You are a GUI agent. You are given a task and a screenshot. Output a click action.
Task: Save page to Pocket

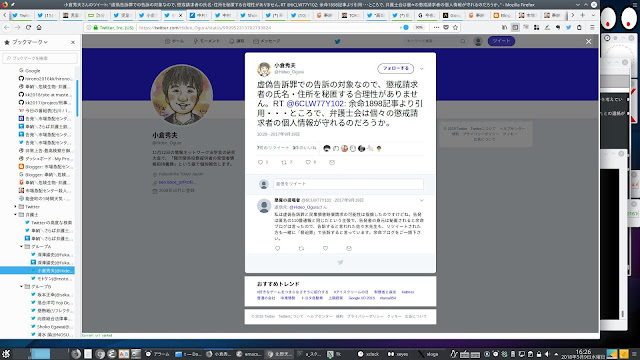pos(446,27)
